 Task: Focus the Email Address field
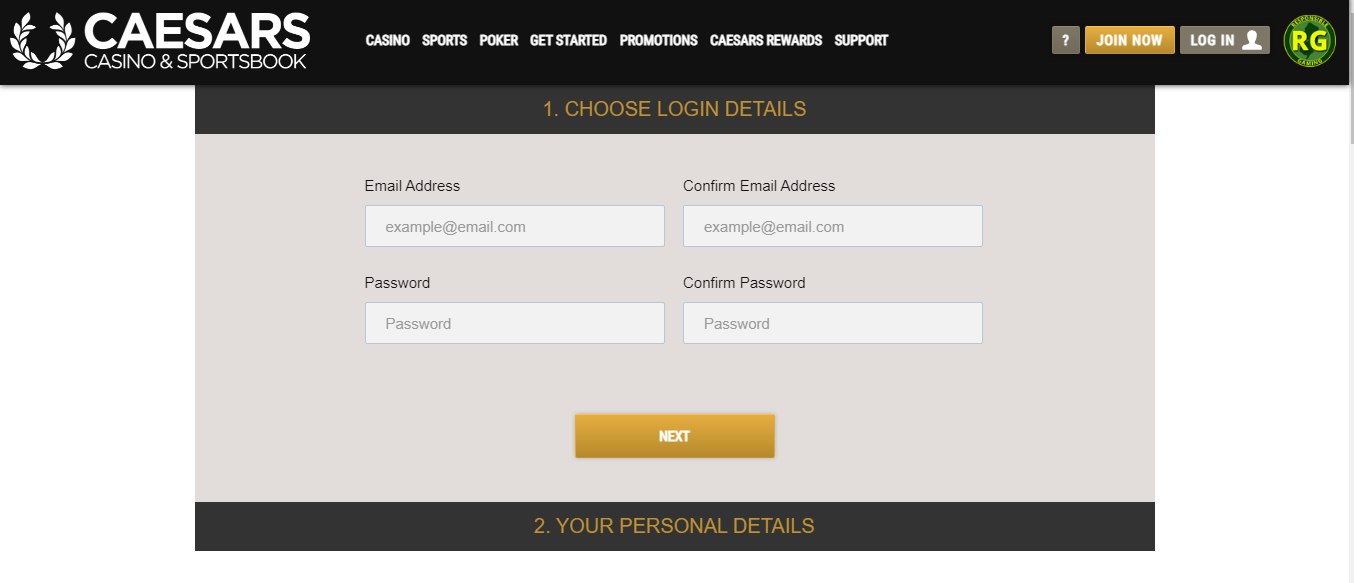pyautogui.click(x=515, y=226)
